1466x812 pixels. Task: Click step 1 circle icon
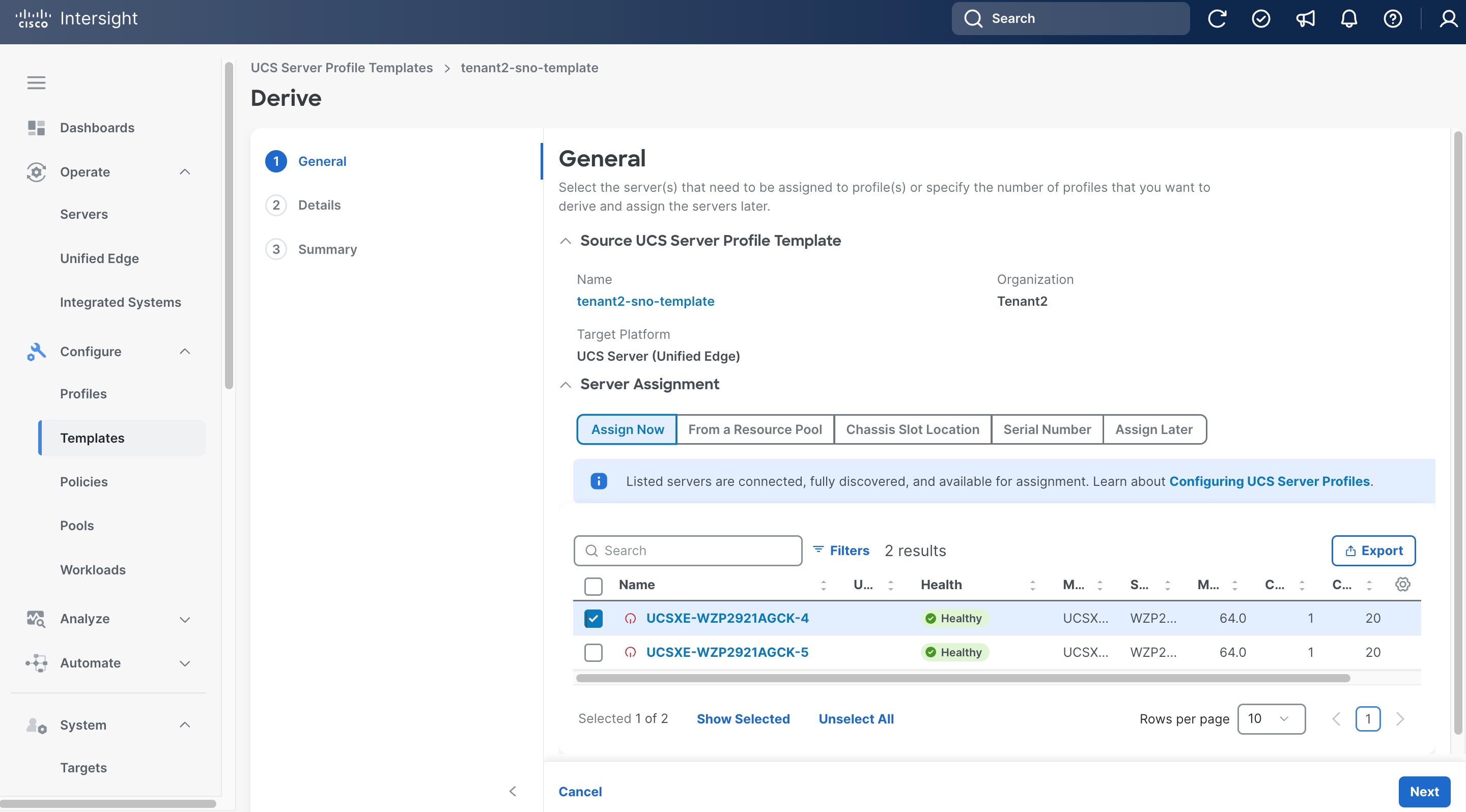pyautogui.click(x=276, y=161)
